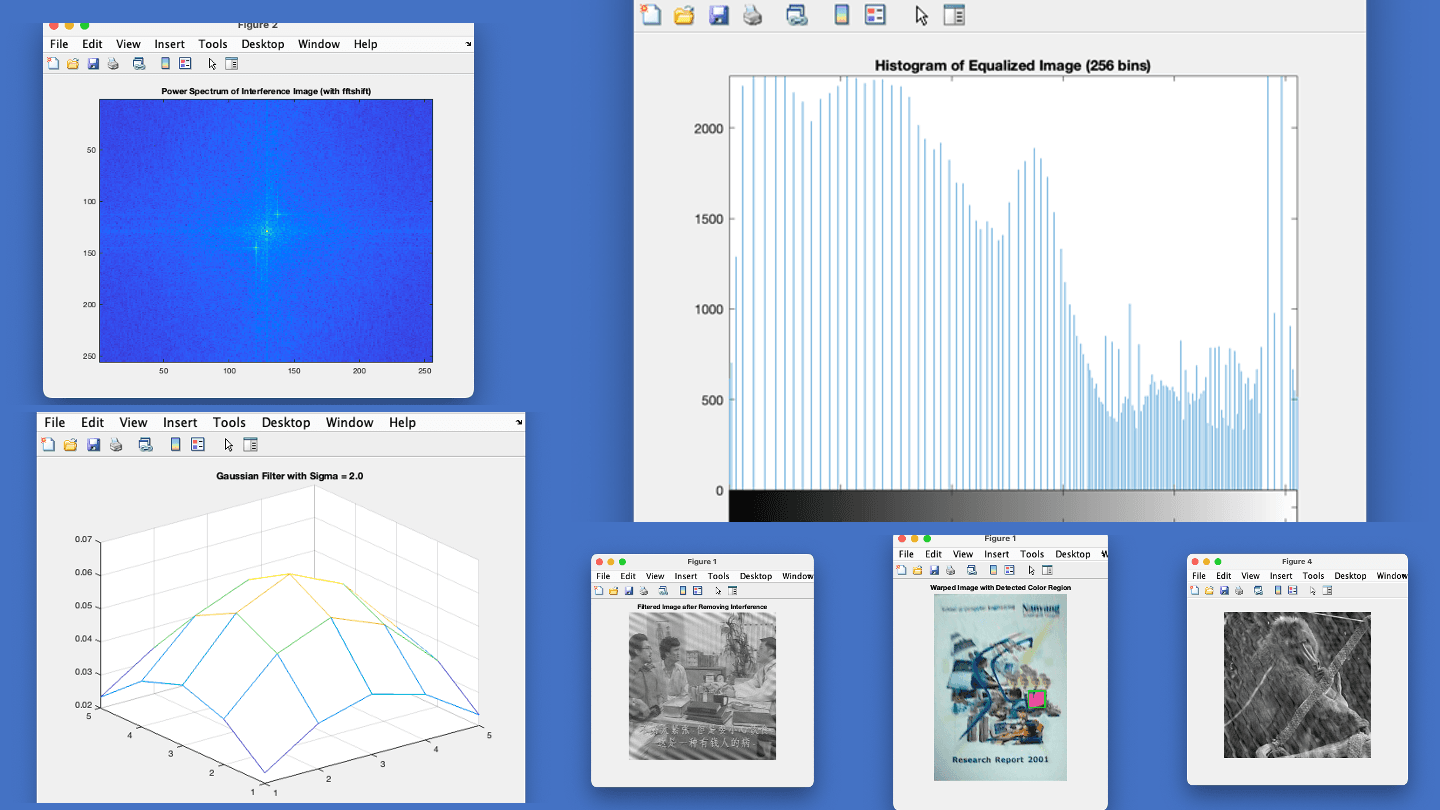Create a new figure from Figure 2 toolbar
Viewport: 1440px width, 810px height.
click(x=52, y=63)
